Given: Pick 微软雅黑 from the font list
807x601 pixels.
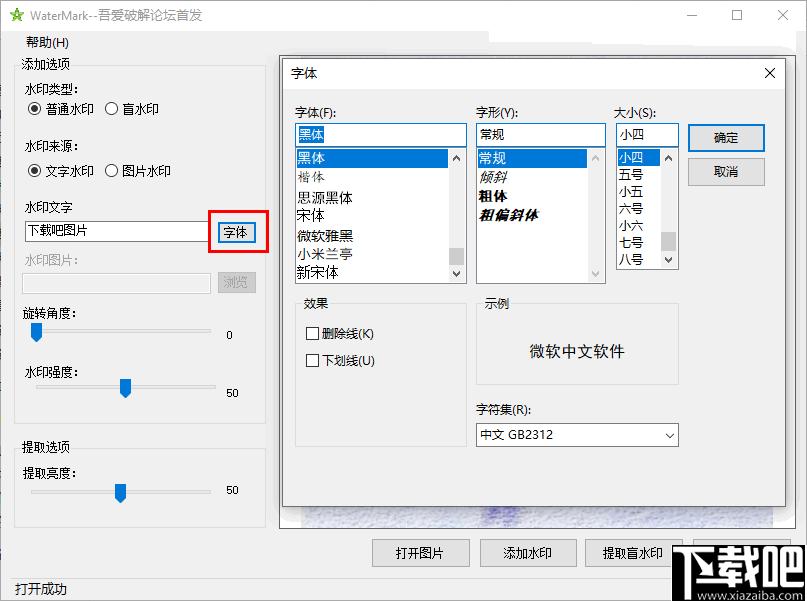Looking at the screenshot, I should [x=326, y=235].
